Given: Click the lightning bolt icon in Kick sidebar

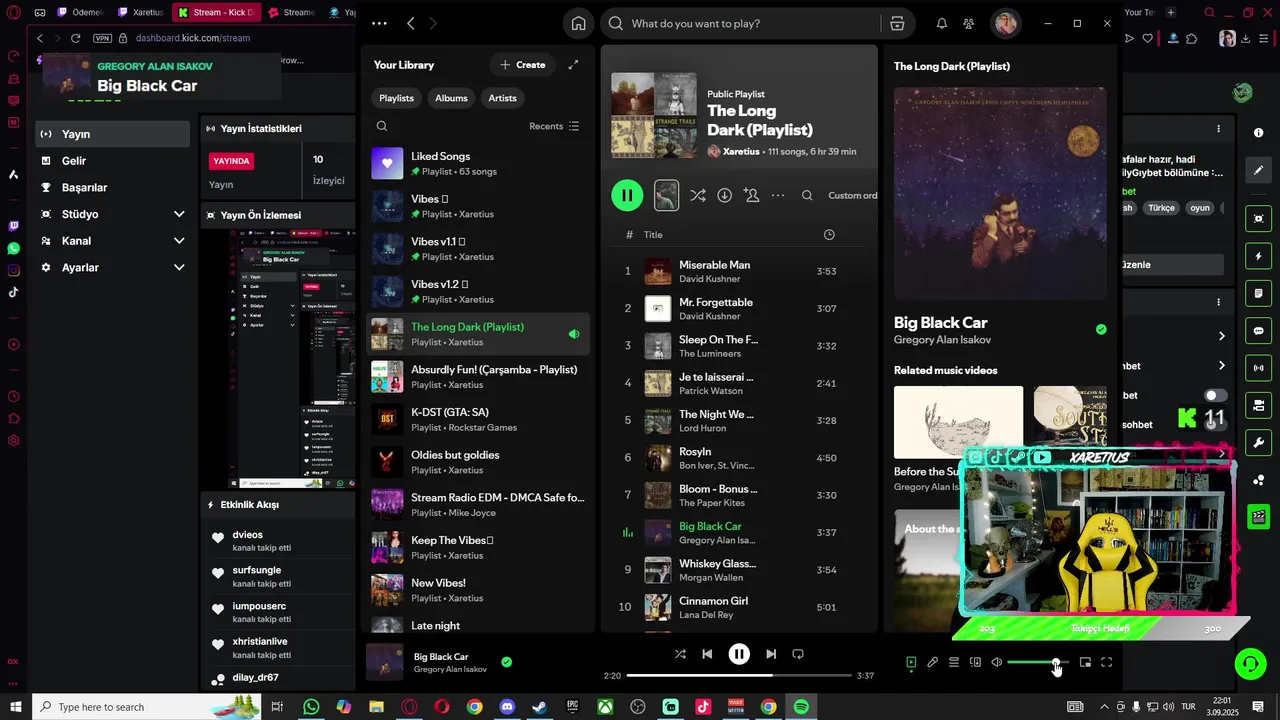Looking at the screenshot, I should [x=1258, y=256].
